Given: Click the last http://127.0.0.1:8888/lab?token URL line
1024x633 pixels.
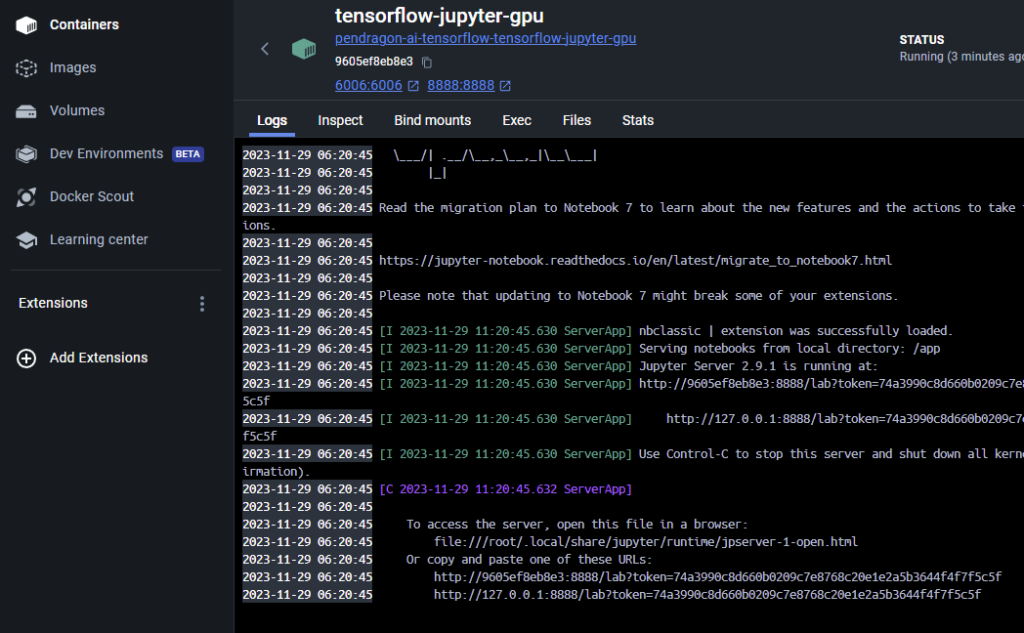Looking at the screenshot, I should pos(707,595).
